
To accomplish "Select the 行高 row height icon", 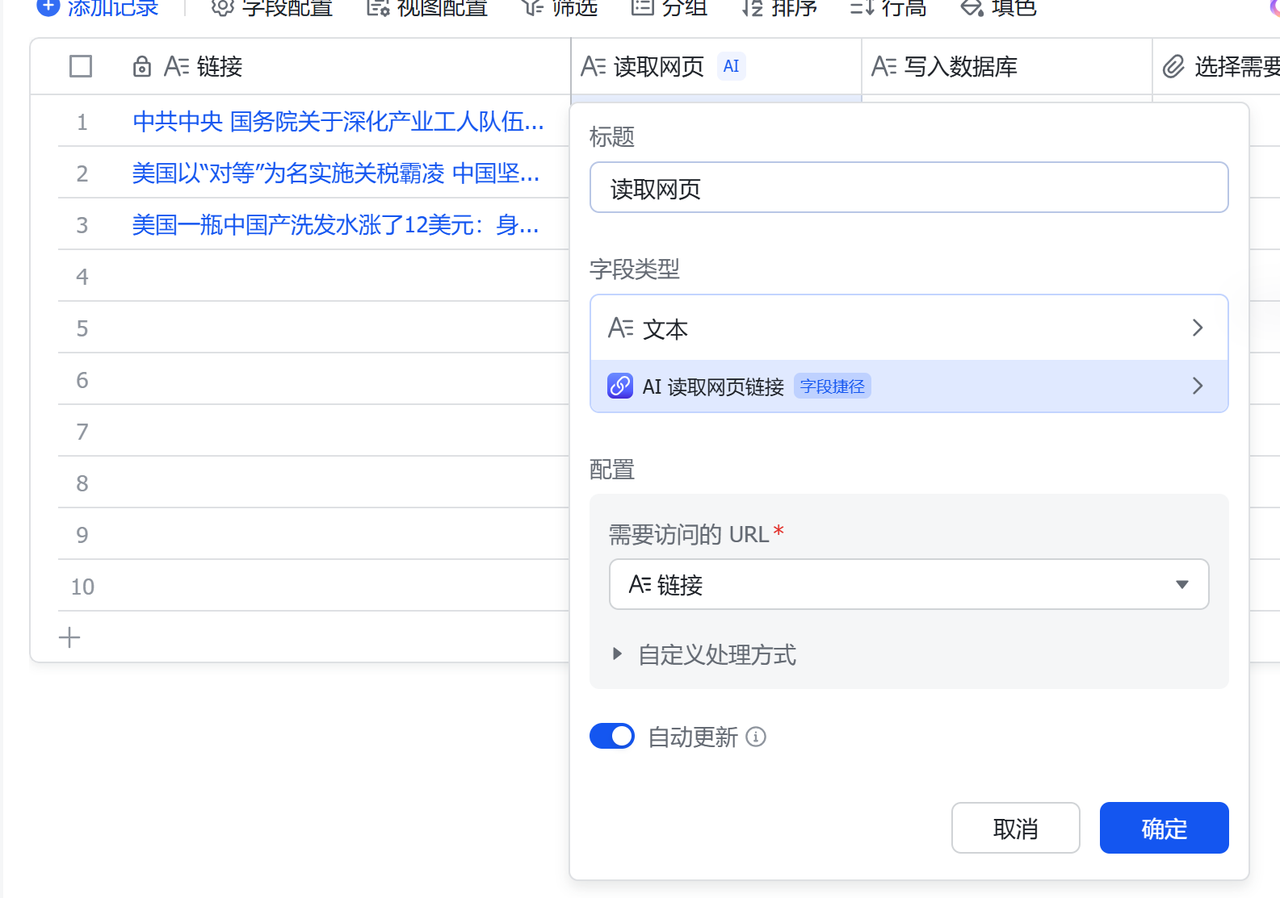I will tap(860, 7).
